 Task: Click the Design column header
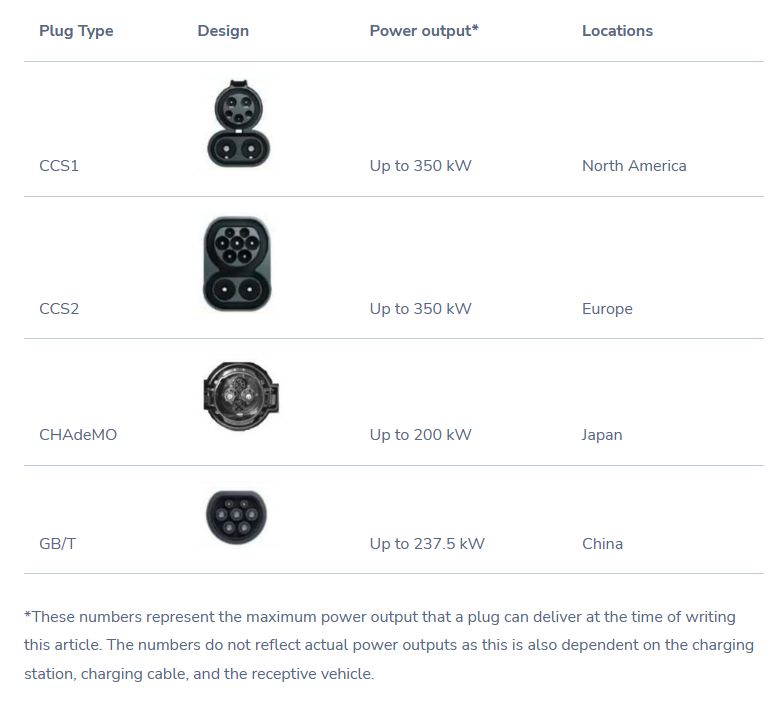click(223, 31)
